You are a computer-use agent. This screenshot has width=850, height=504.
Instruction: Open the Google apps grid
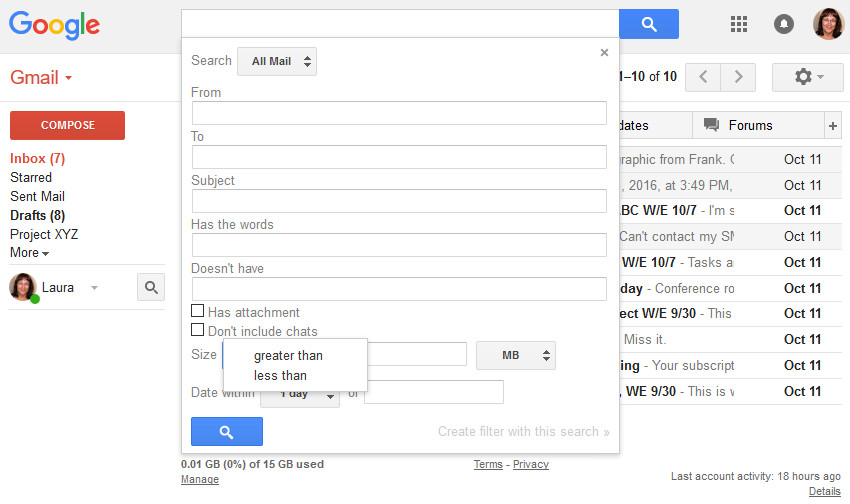pyautogui.click(x=739, y=24)
